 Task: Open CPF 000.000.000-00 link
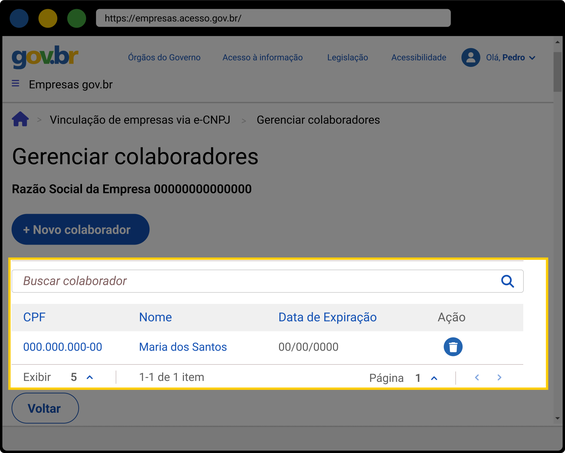pyautogui.click(x=63, y=347)
